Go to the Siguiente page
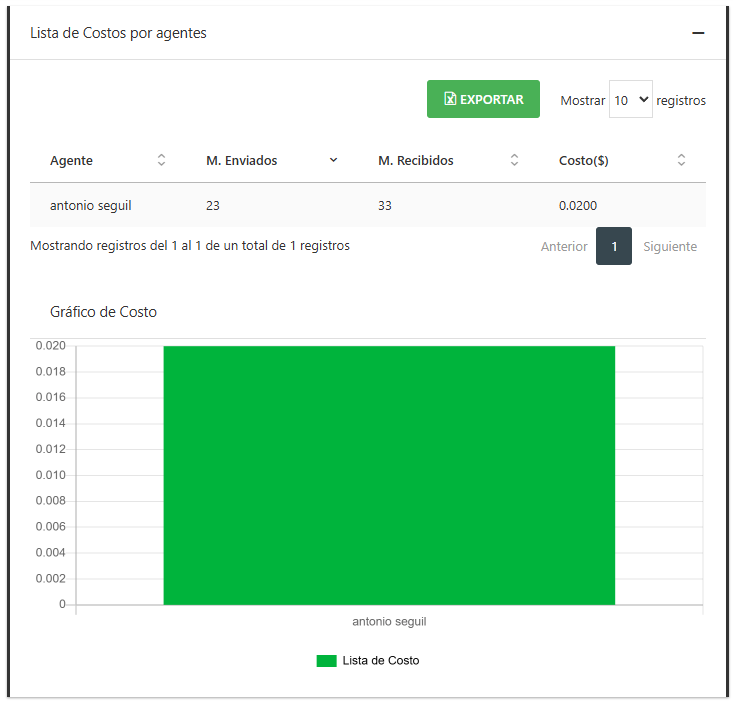 [x=669, y=246]
